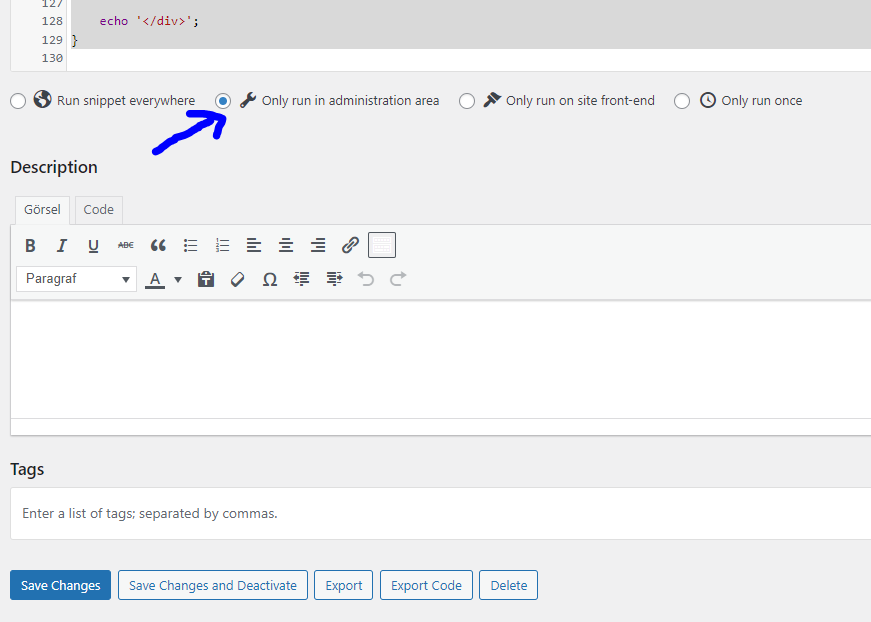Create a bulleted list
The height and width of the screenshot is (622, 871).
tap(191, 245)
